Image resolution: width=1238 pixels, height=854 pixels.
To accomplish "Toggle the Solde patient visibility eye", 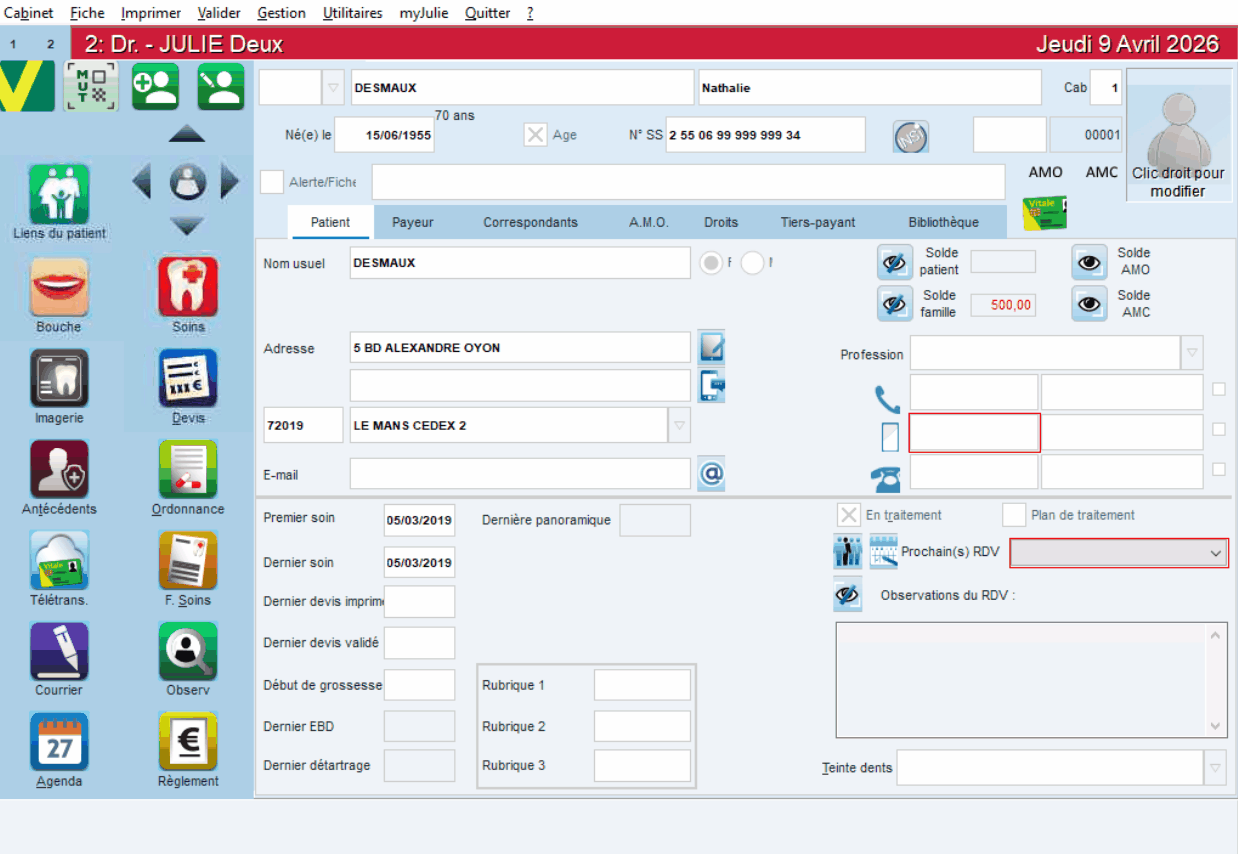I will pos(894,262).
